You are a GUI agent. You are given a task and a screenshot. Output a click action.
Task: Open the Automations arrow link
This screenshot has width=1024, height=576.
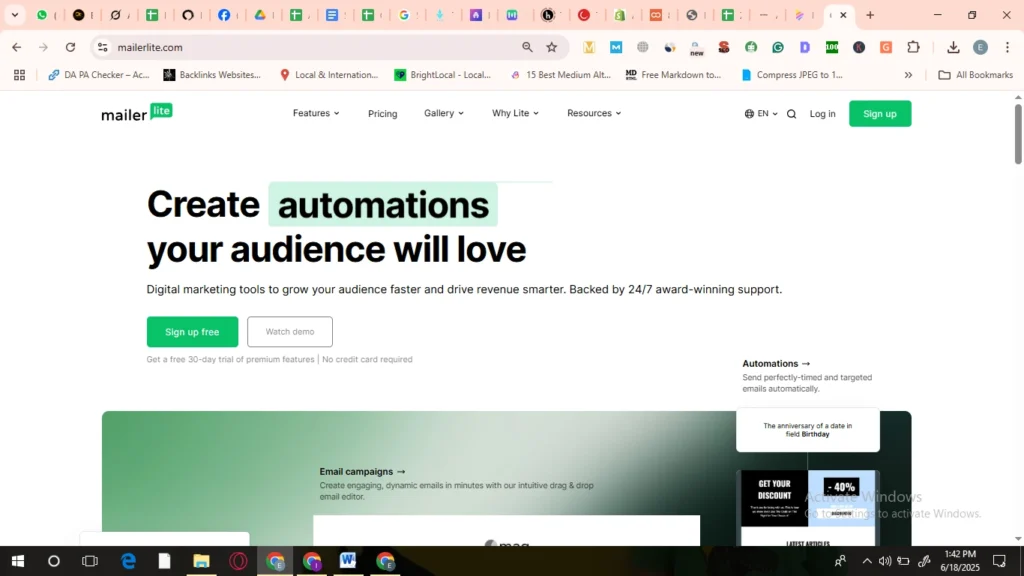[x=776, y=364]
